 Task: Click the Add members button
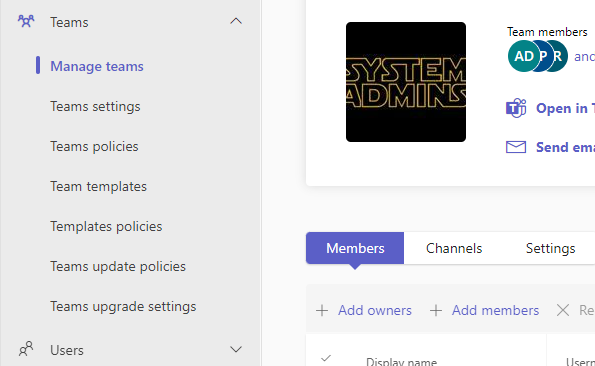point(484,310)
